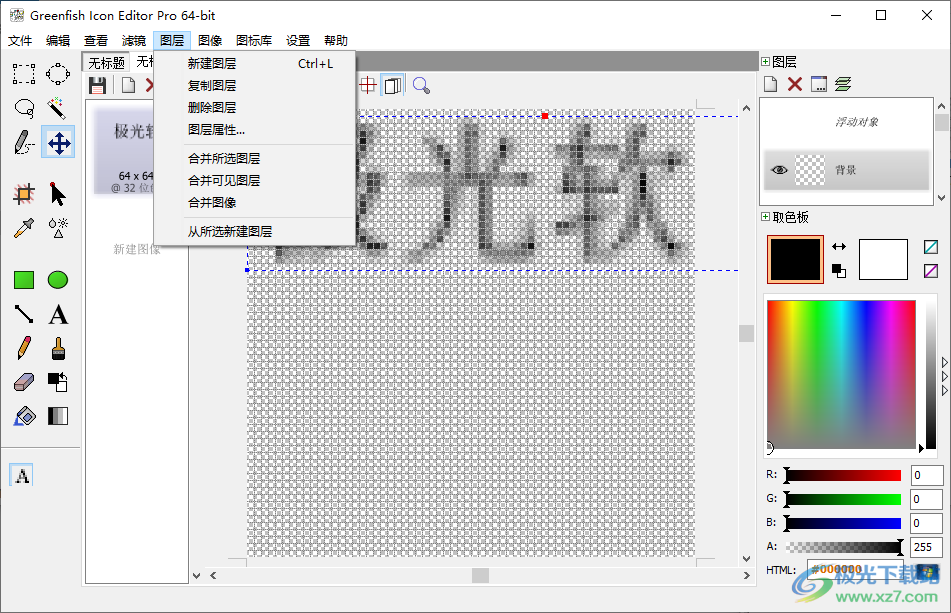Open the 滤镜 menu
Image resolution: width=951 pixels, height=613 pixels.
click(x=136, y=40)
